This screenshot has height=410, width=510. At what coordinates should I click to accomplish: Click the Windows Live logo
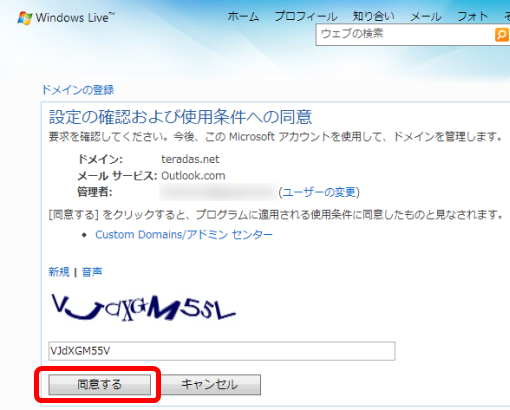point(66,18)
